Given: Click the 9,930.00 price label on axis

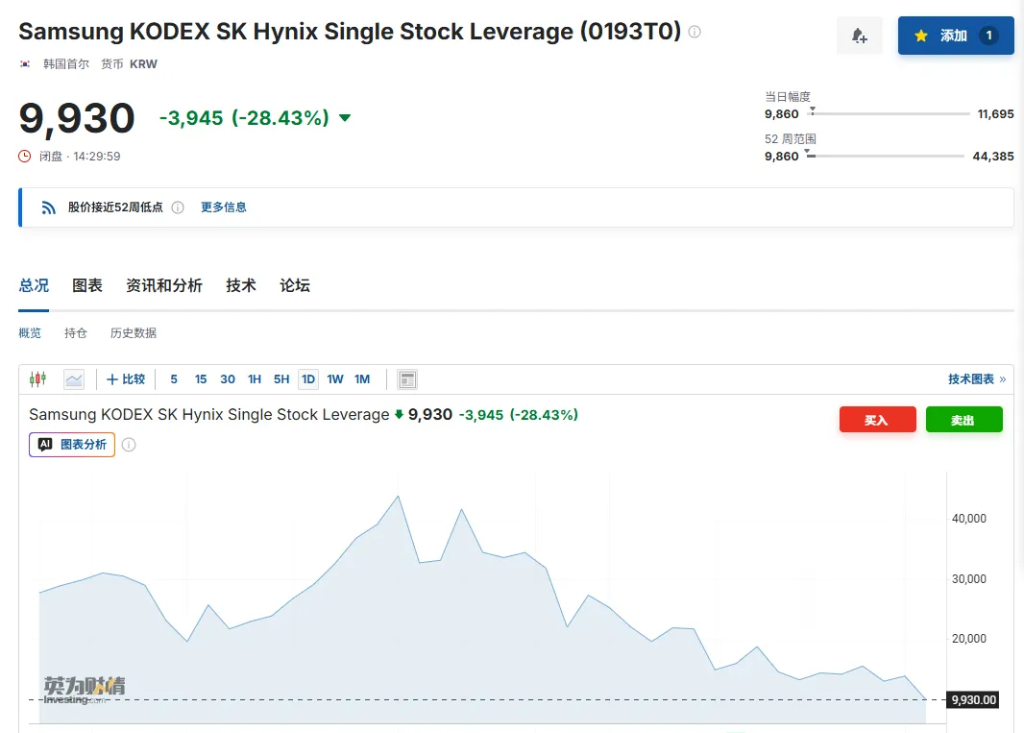Looking at the screenshot, I should (x=973, y=700).
